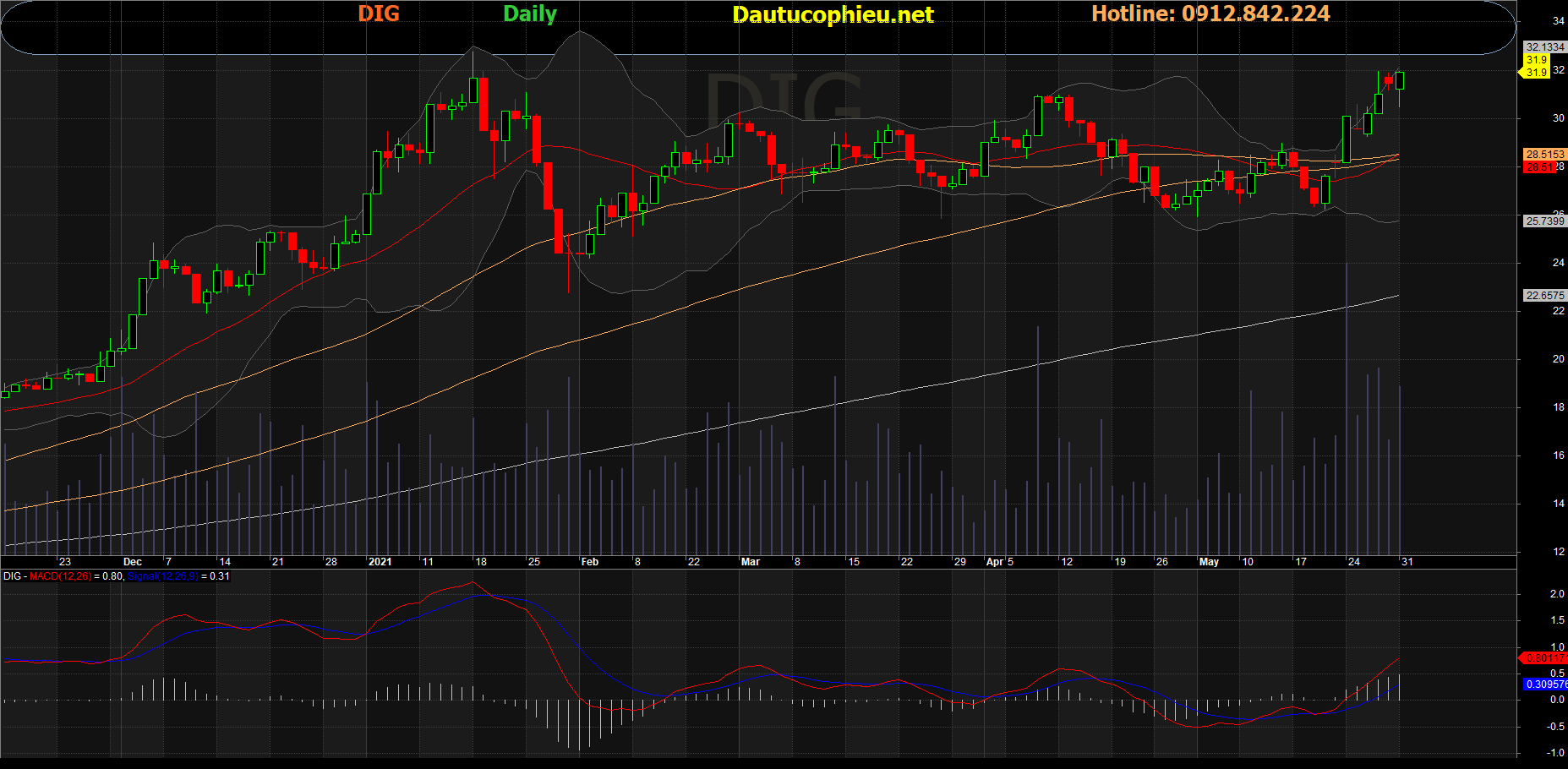Open the Dautucophieu.net site link
Image resolution: width=1568 pixels, height=769 pixels.
[833, 14]
